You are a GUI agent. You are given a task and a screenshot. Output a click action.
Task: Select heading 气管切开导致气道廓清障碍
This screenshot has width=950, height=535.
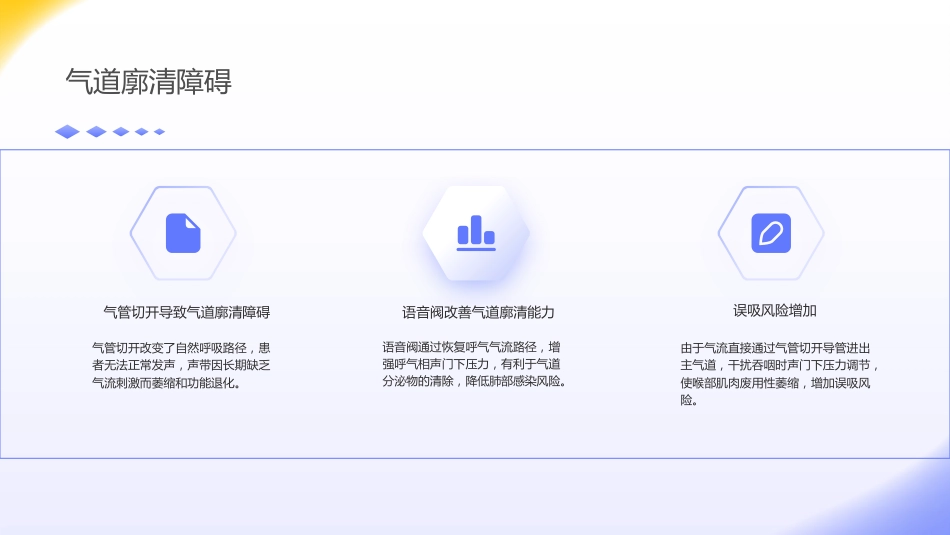tap(187, 313)
